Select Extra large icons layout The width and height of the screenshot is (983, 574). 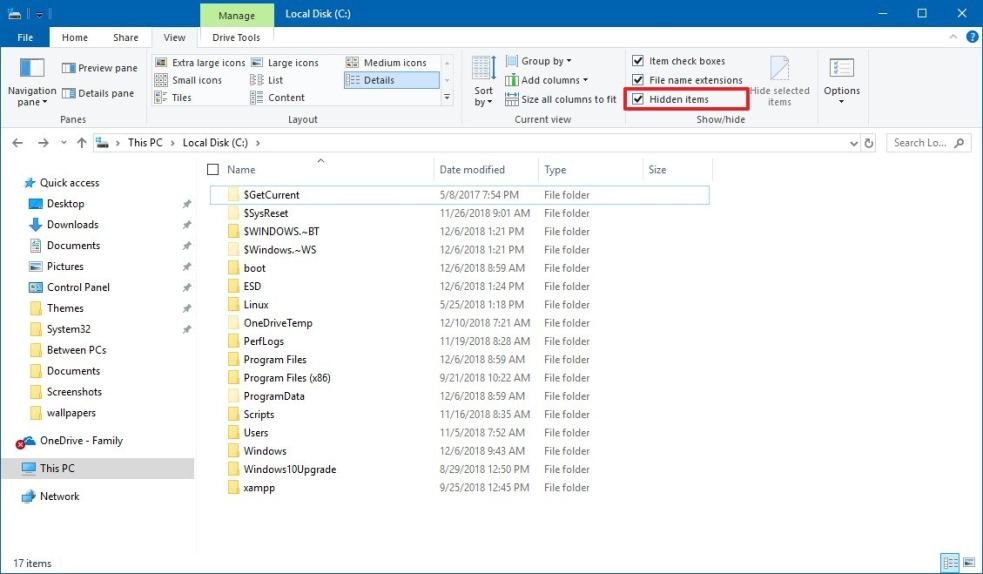pyautogui.click(x=200, y=62)
